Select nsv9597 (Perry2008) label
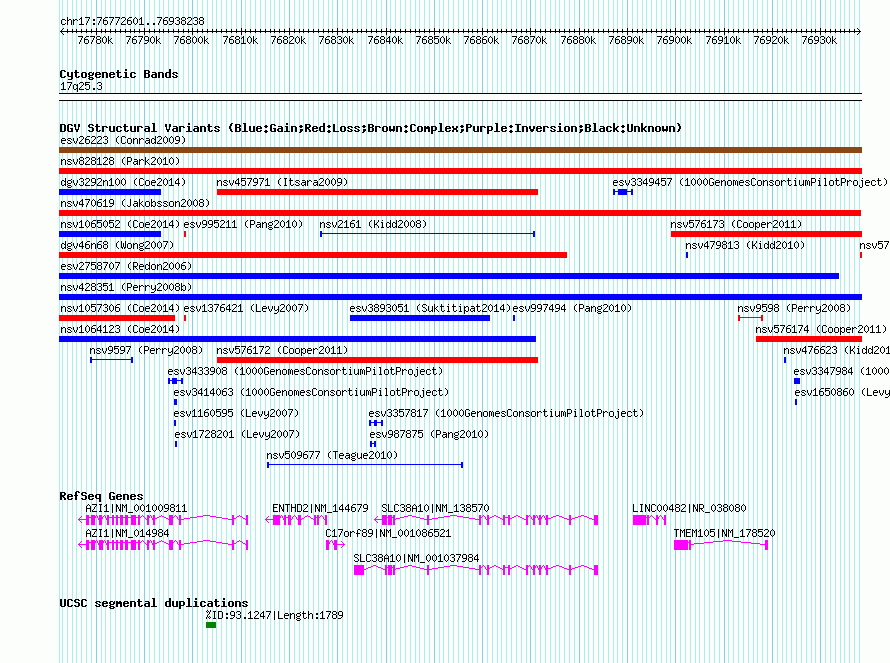 point(146,350)
